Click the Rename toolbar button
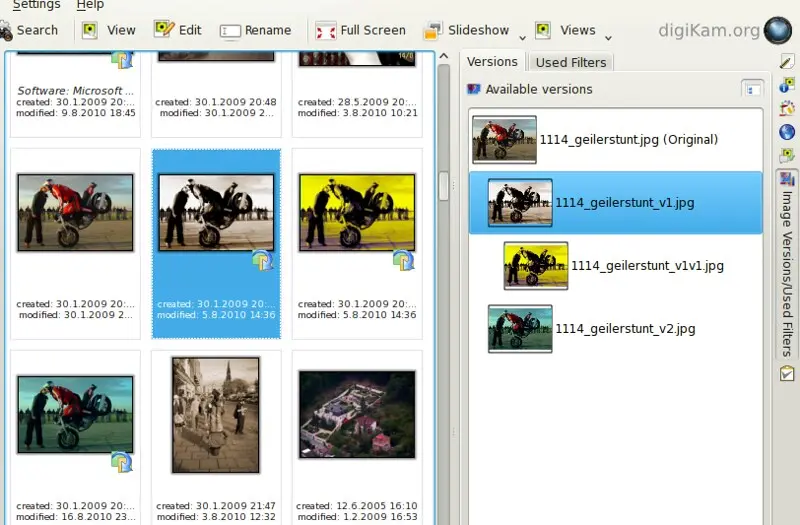Viewport: 800px width, 525px height. pos(255,31)
